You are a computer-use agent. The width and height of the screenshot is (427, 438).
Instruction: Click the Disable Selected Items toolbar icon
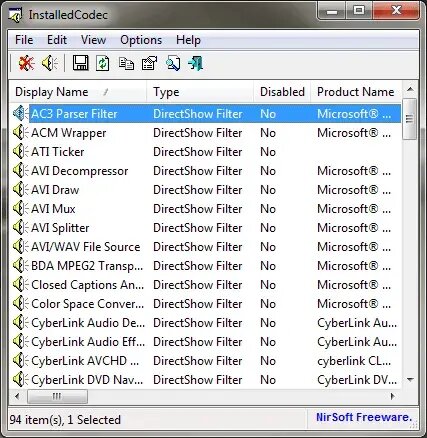[x=26, y=63]
